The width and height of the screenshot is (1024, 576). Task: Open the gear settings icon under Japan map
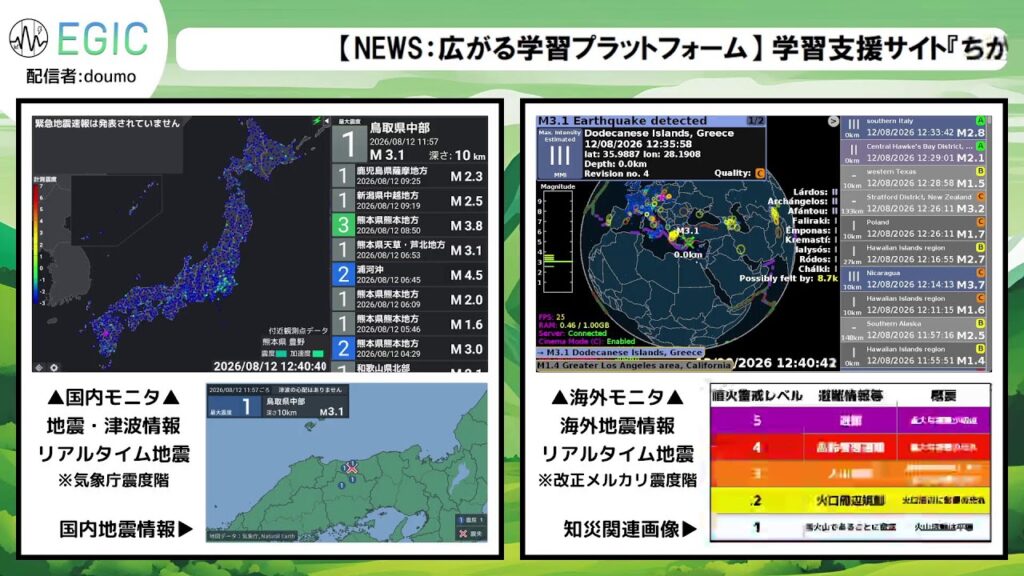click(54, 367)
